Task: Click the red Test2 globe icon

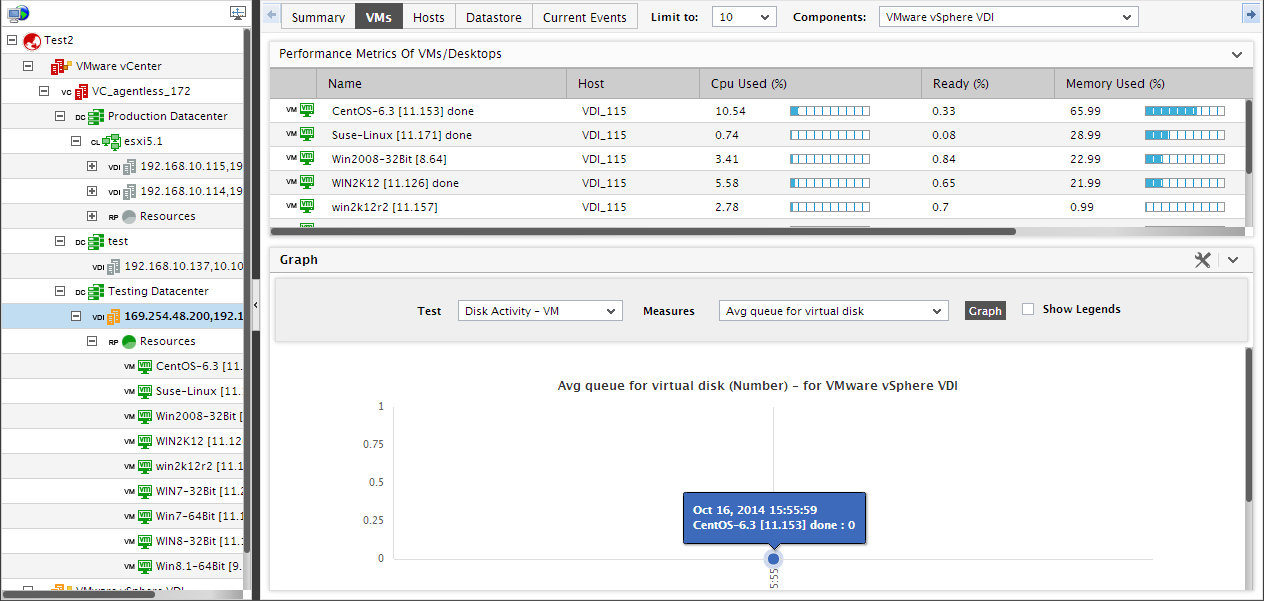Action: (x=31, y=41)
